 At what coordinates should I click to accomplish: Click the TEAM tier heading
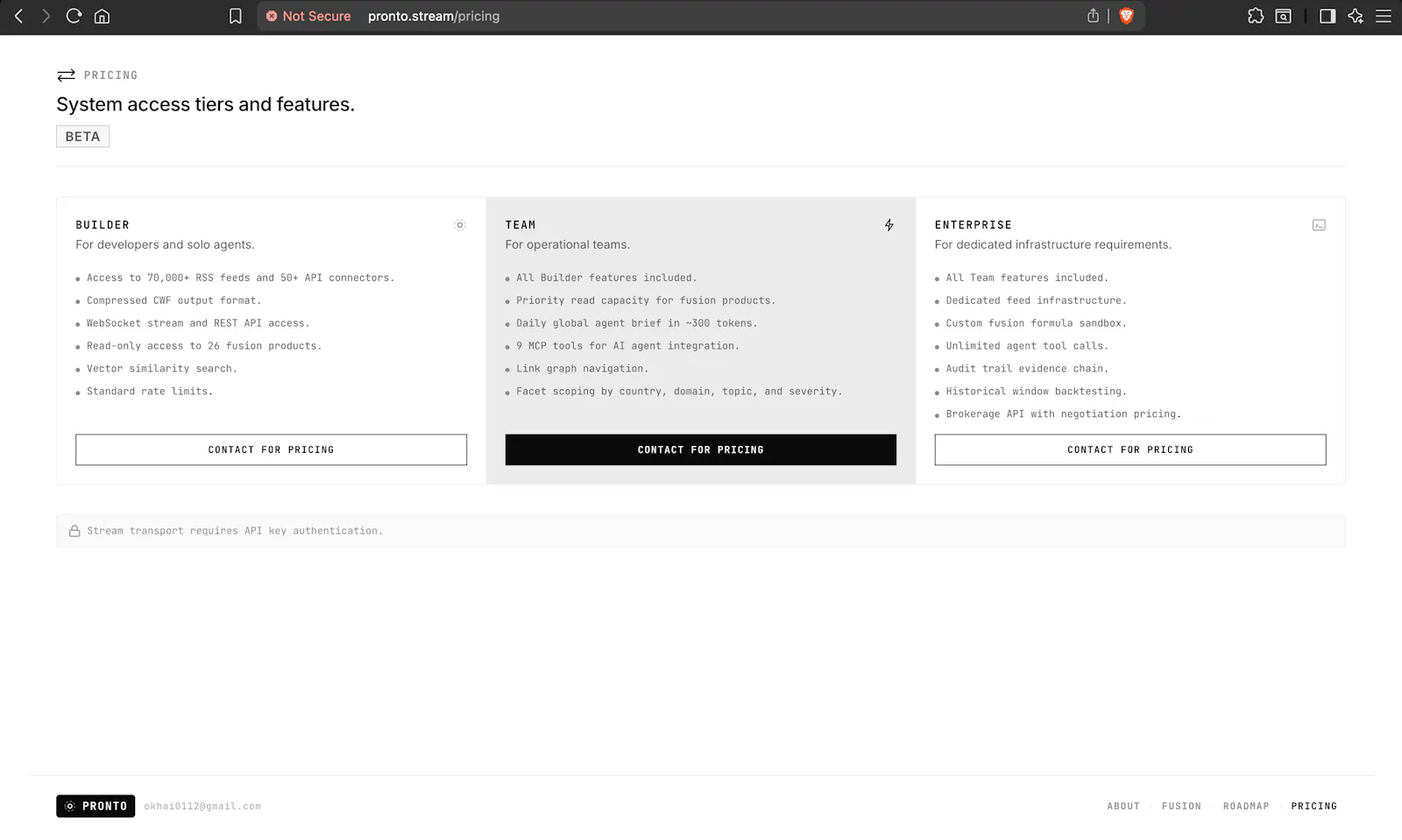tap(520, 225)
